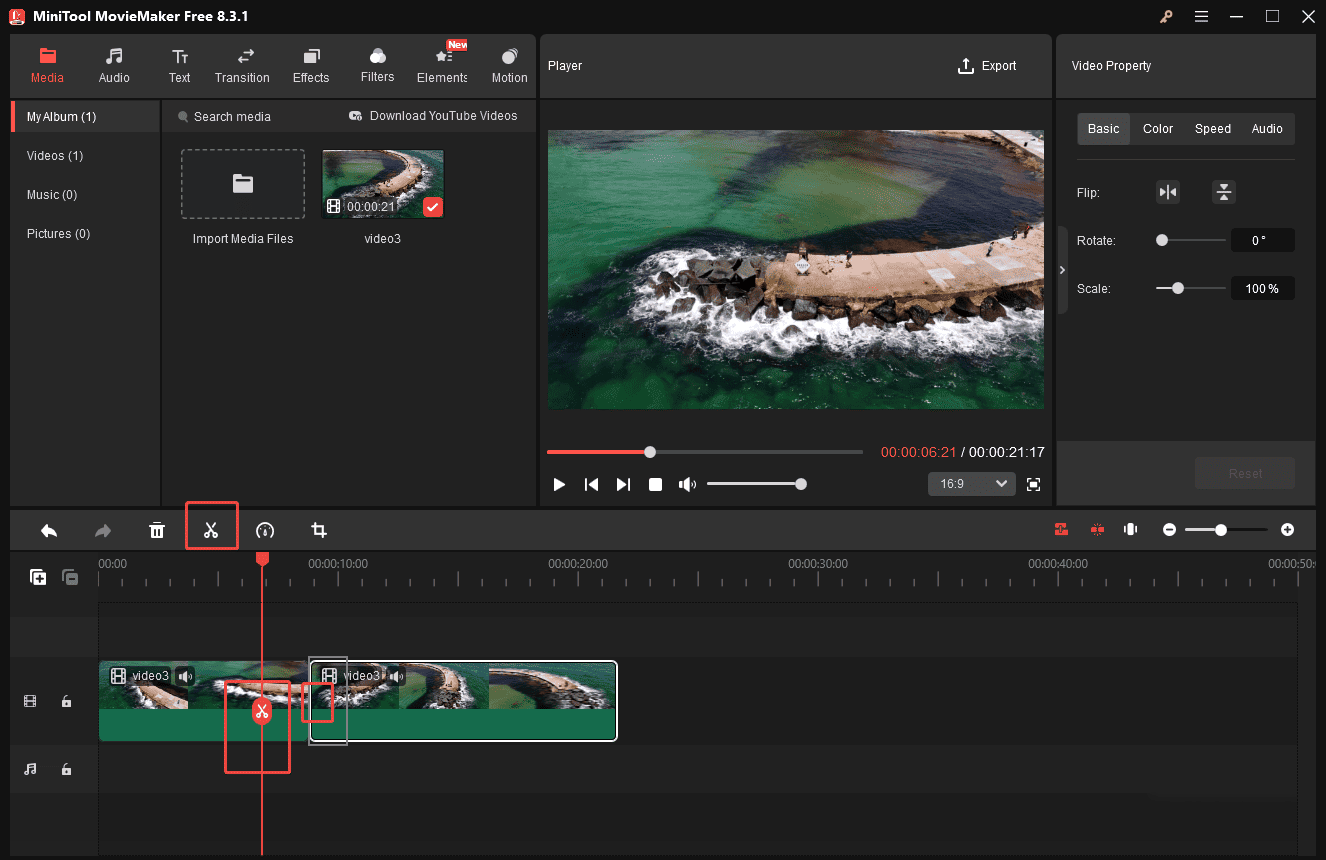Collapse the Video Property panel chevron
The image size is (1326, 860).
(1062, 269)
